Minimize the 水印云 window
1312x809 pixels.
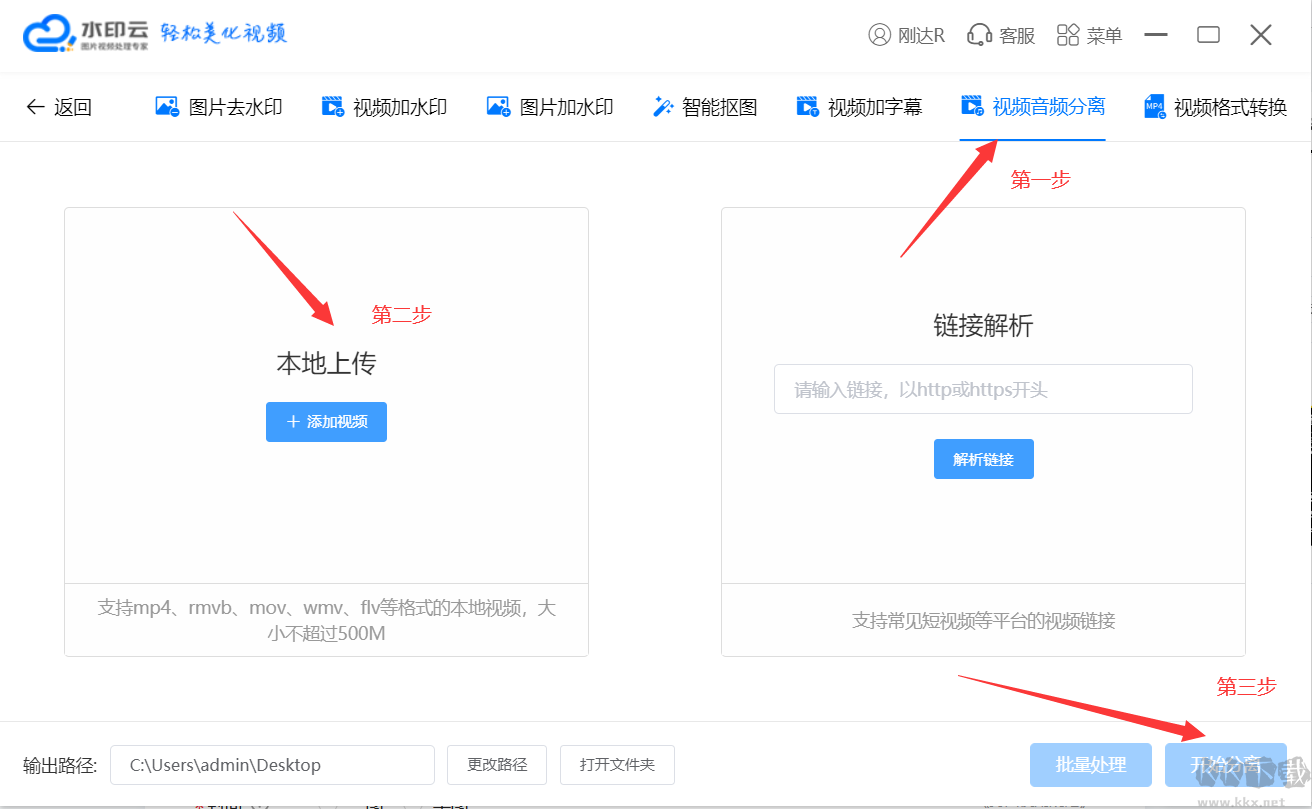(x=1157, y=35)
